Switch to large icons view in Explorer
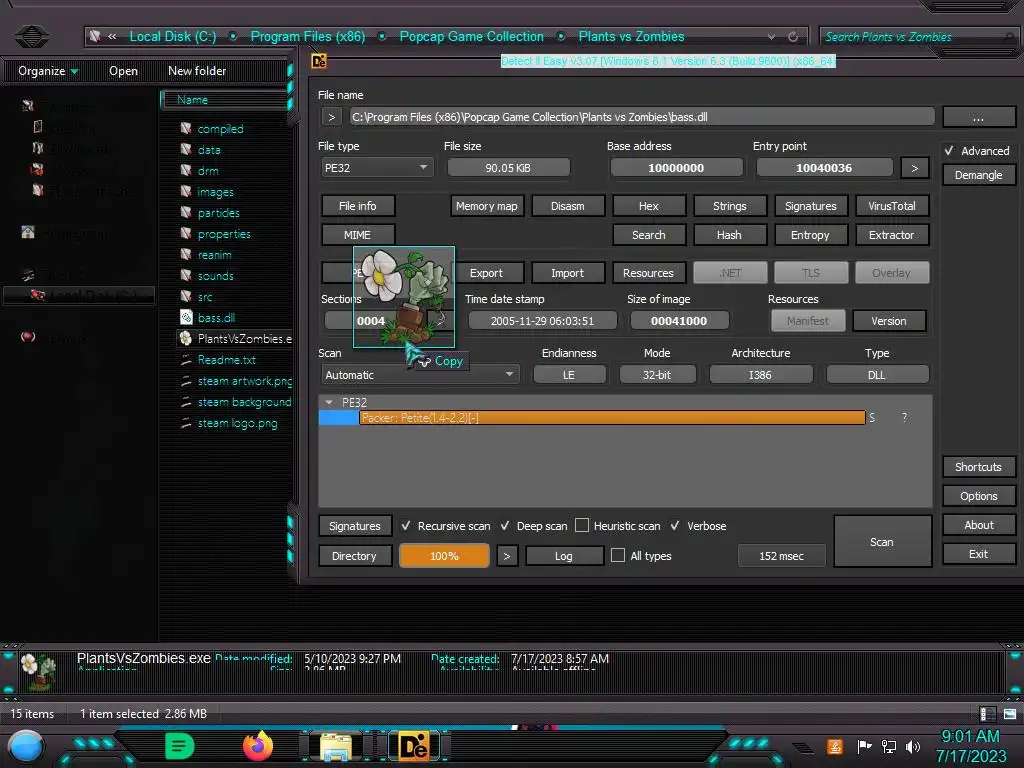 click(x=1010, y=713)
